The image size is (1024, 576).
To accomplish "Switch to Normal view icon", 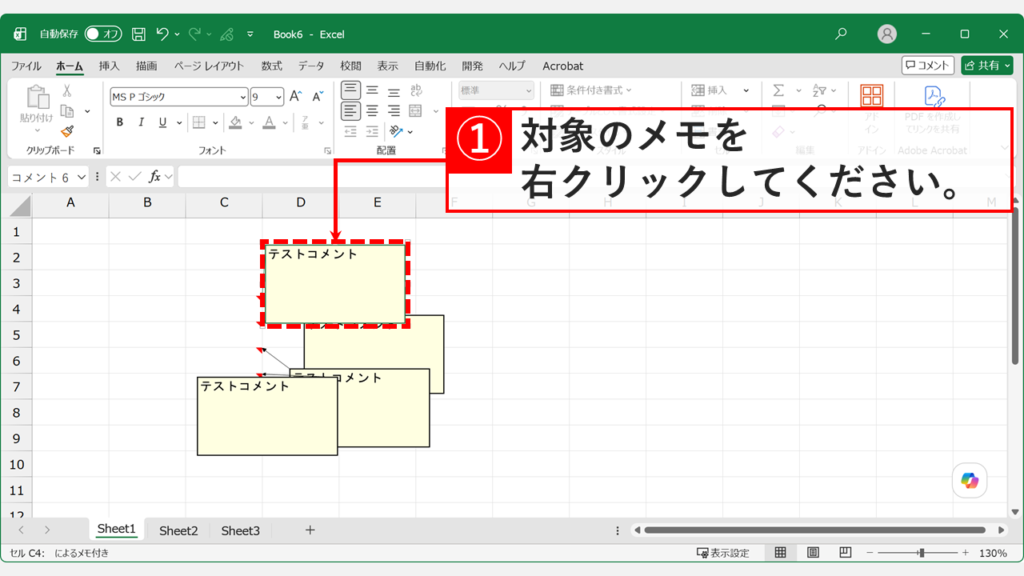I will pyautogui.click(x=780, y=552).
